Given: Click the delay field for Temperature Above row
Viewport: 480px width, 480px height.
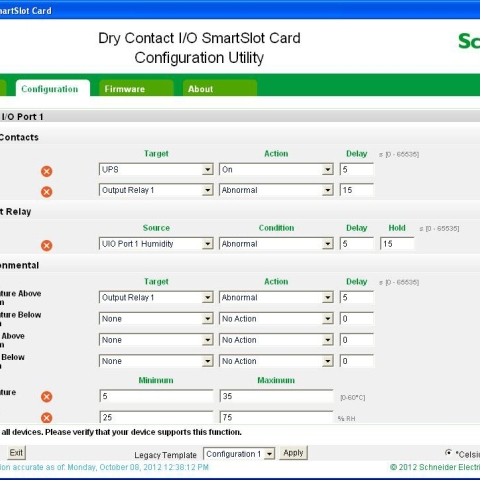Looking at the screenshot, I should (357, 298).
